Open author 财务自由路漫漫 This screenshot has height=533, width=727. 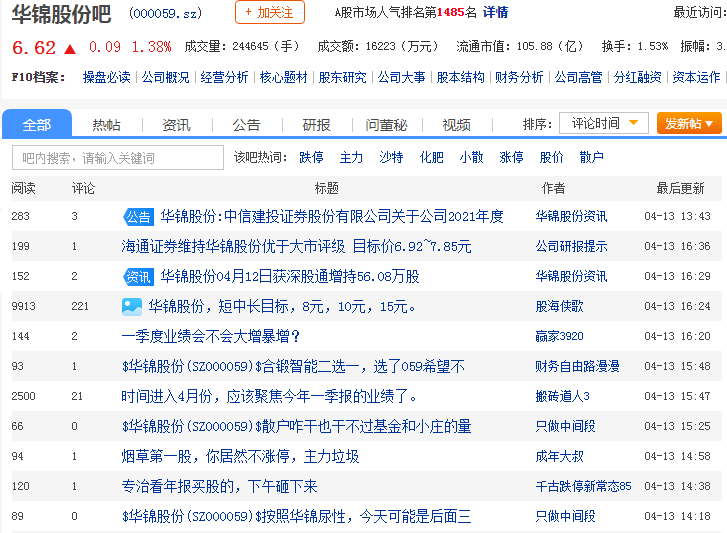pos(577,367)
